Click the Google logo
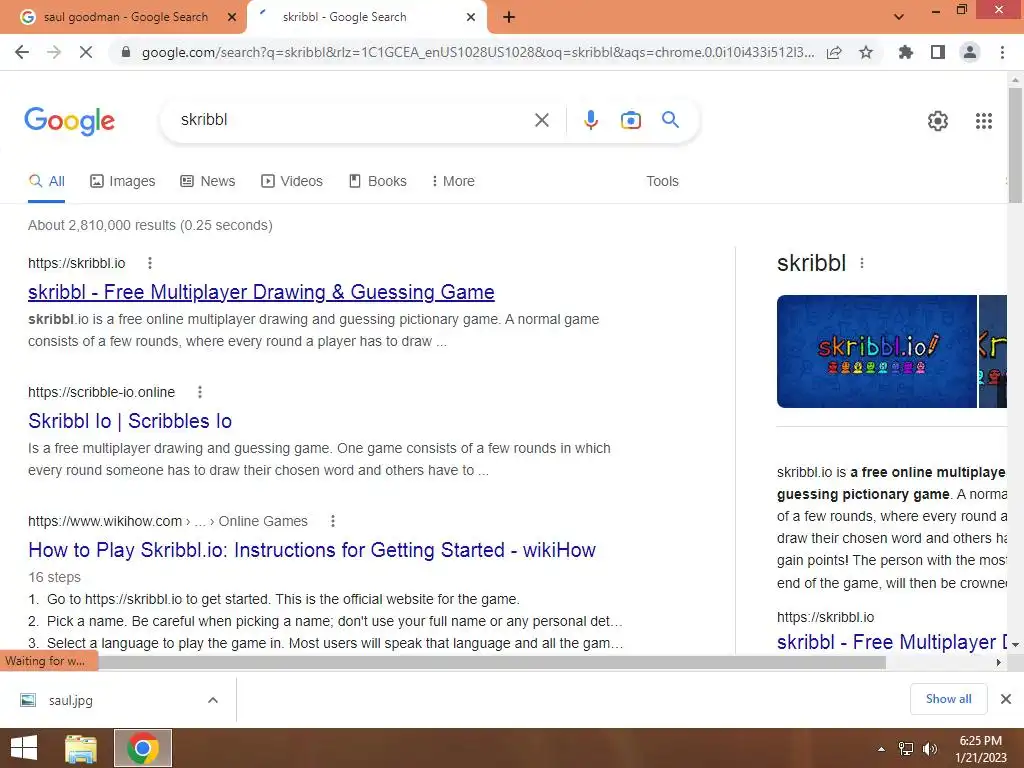The image size is (1024, 768). (69, 121)
